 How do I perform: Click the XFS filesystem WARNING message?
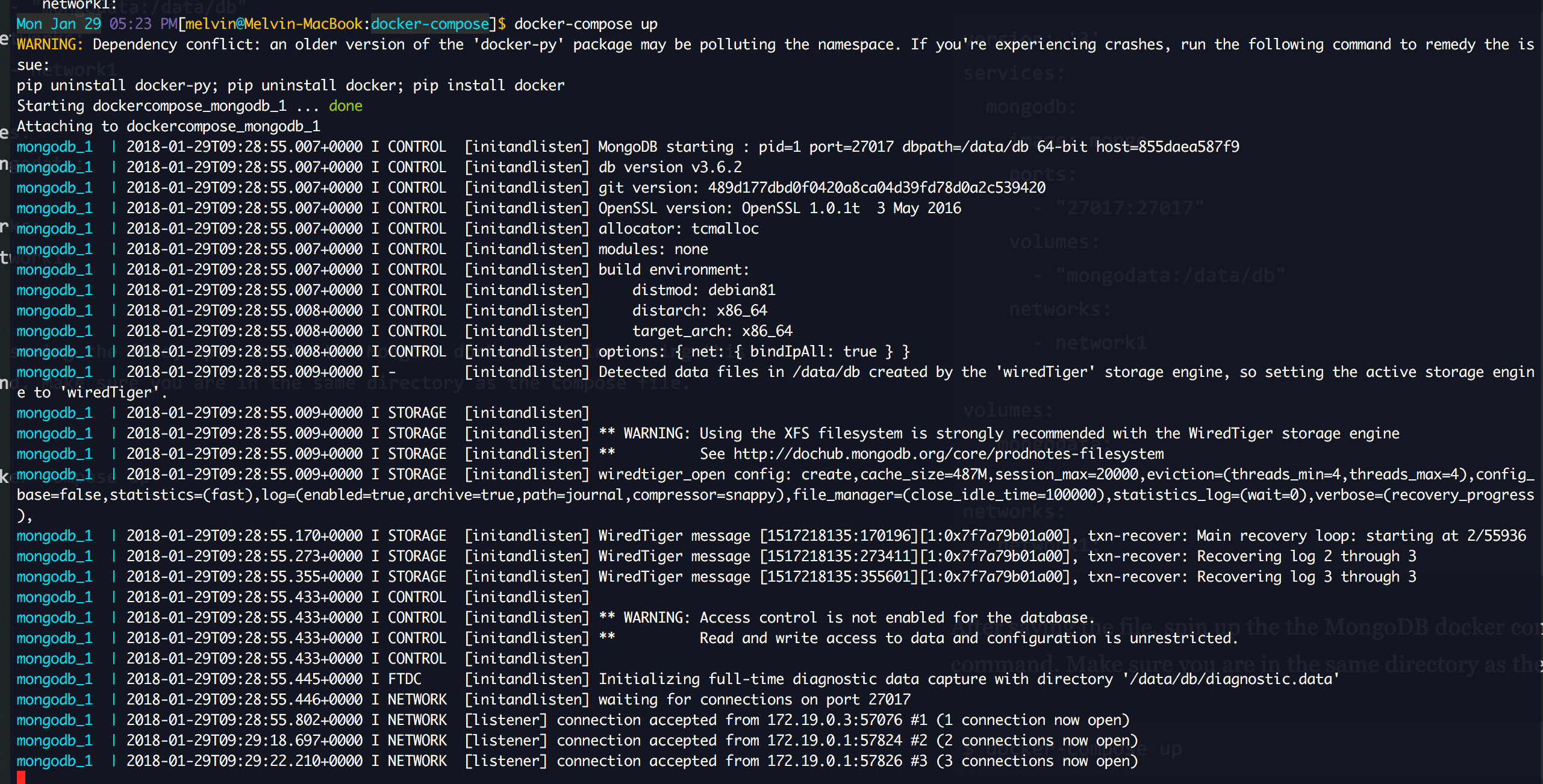pos(999,434)
